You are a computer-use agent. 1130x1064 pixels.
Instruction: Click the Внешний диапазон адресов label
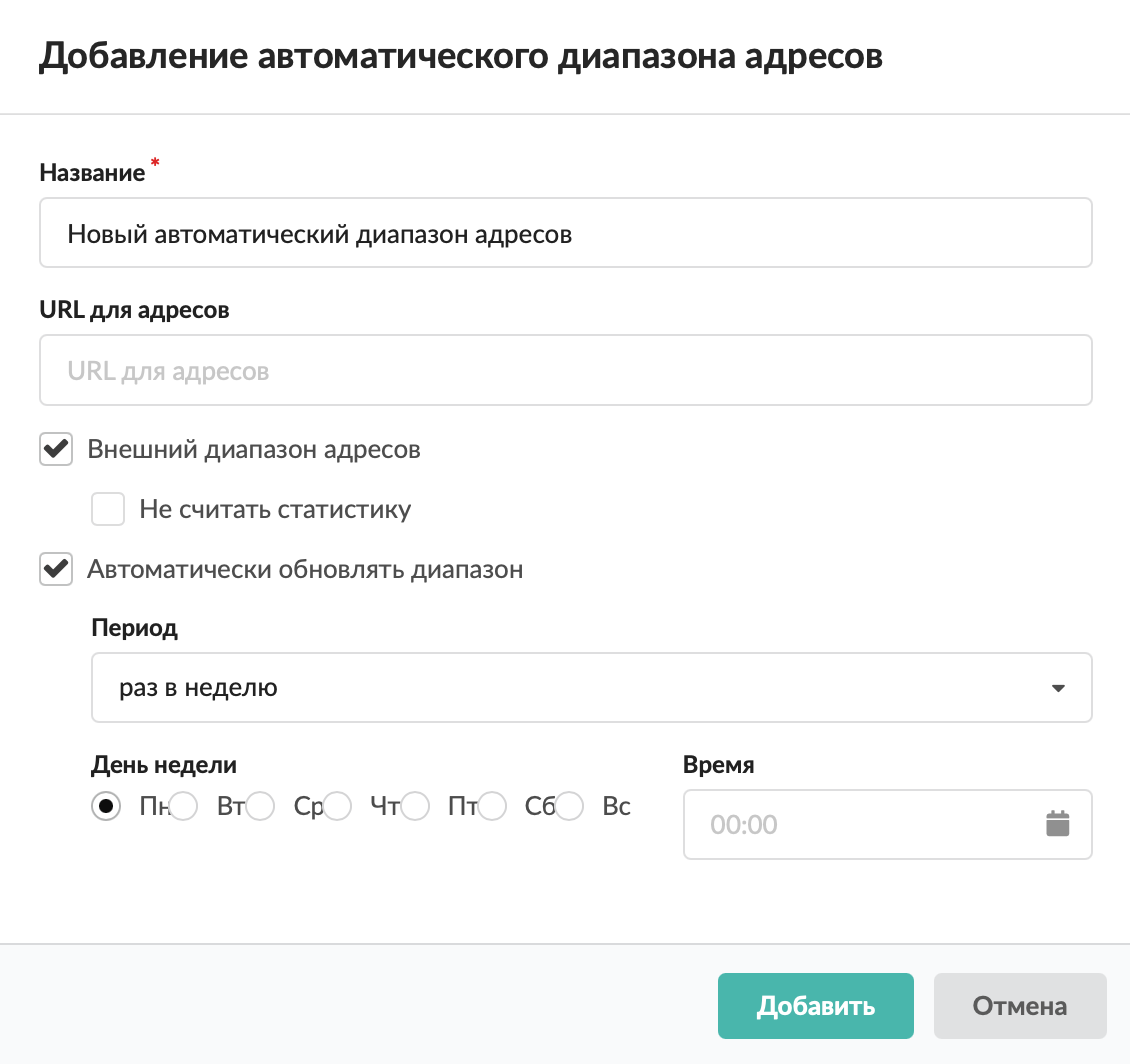click(254, 449)
